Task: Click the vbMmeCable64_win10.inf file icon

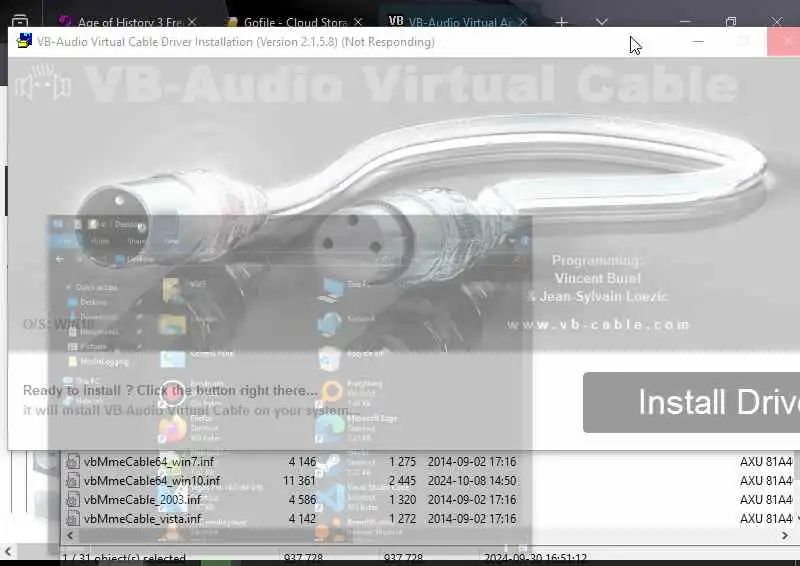Action: click(73, 481)
